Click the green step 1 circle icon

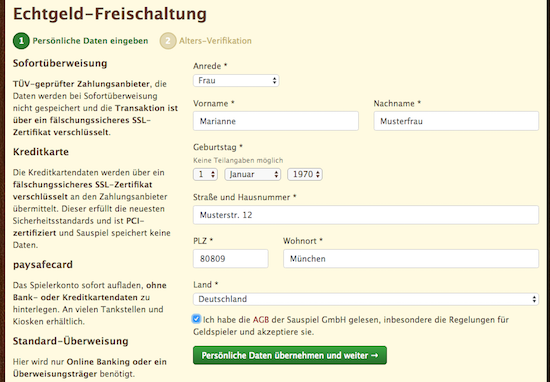tap(21, 41)
